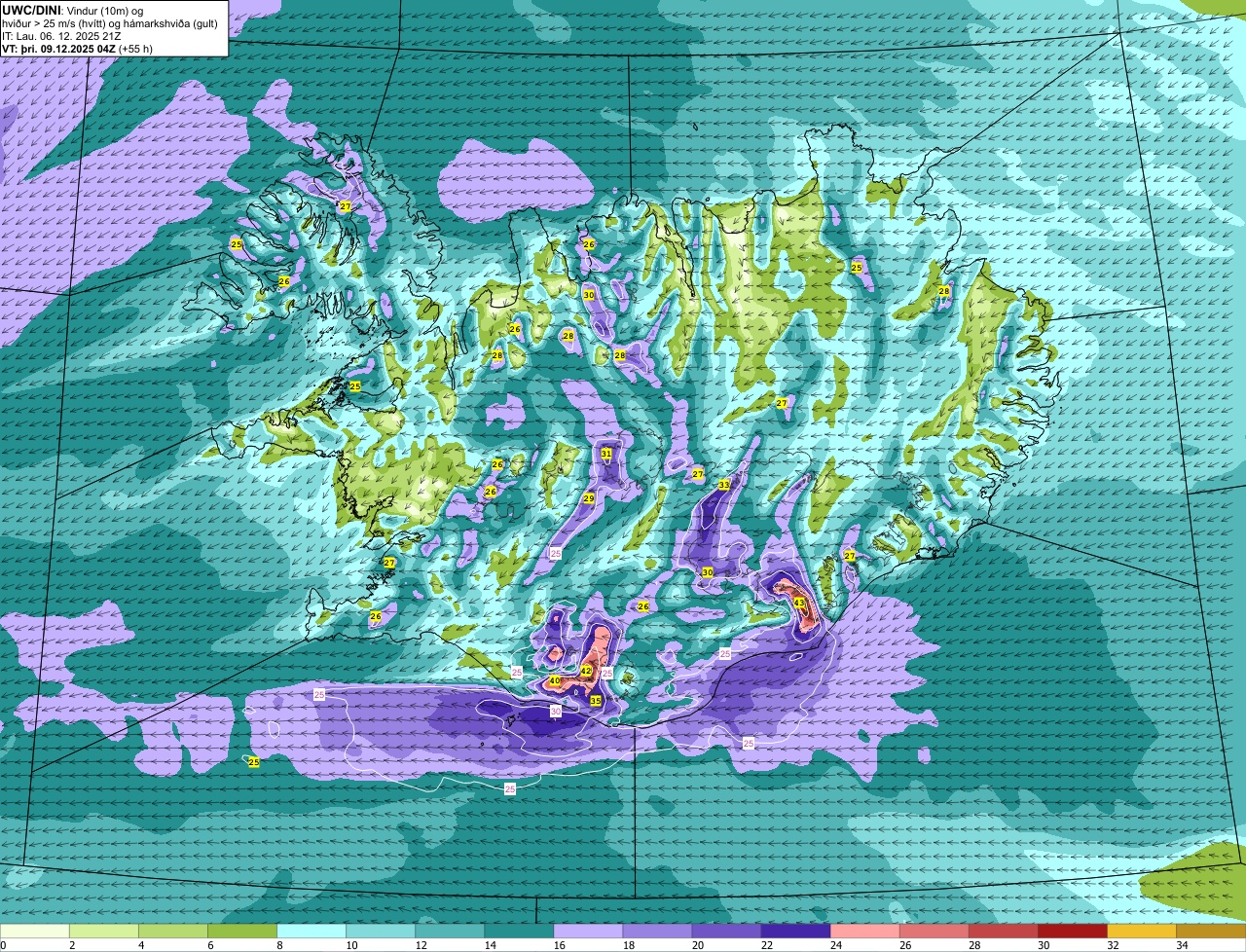Click the yellow gust label 42
This screenshot has width=1246, height=952.
click(x=586, y=671)
